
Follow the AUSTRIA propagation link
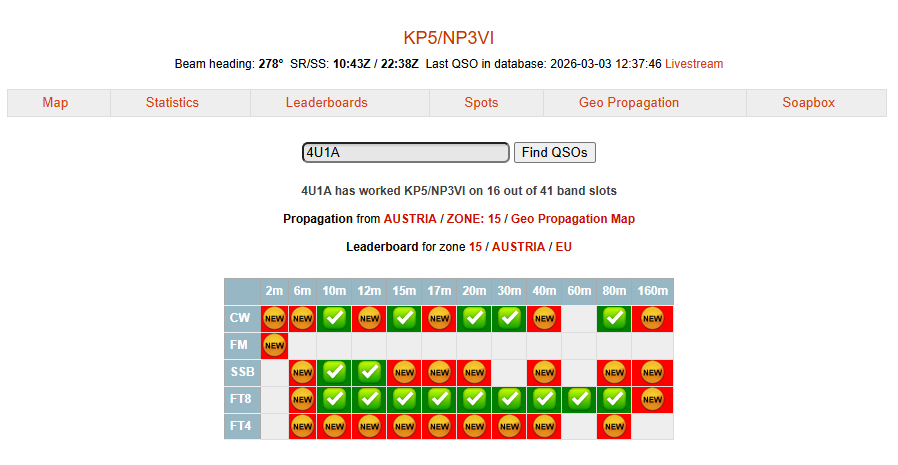tap(409, 219)
